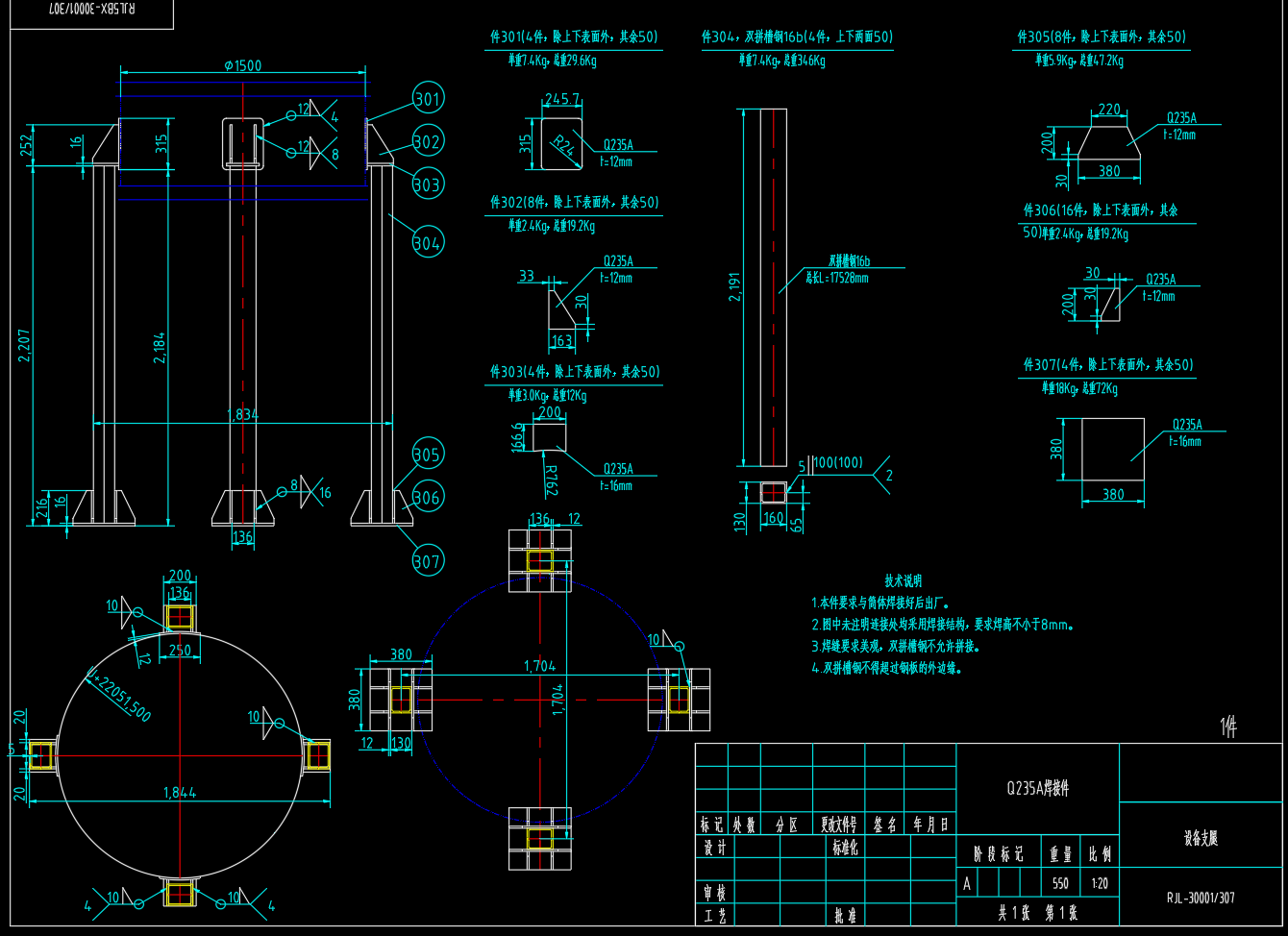1288x936 pixels.
Task: Select the 1,834 horizontal dimension text
Action: 242,414
